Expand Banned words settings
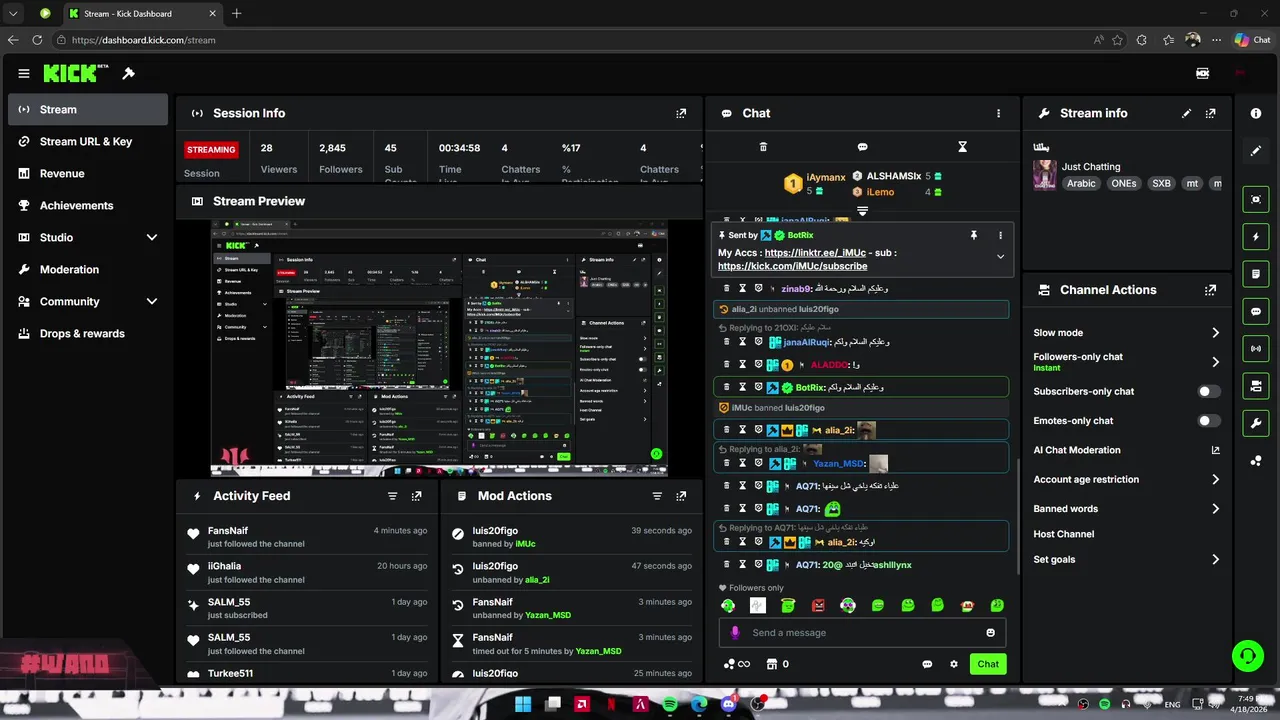This screenshot has width=1280, height=720. [x=1215, y=509]
